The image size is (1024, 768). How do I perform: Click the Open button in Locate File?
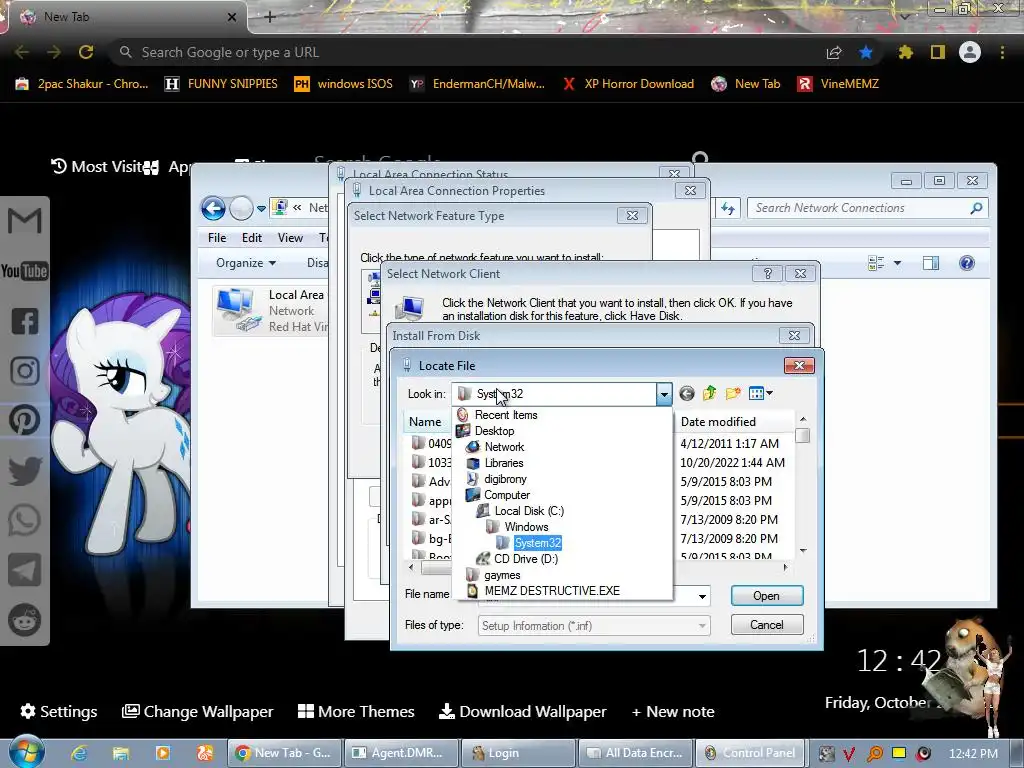767,596
